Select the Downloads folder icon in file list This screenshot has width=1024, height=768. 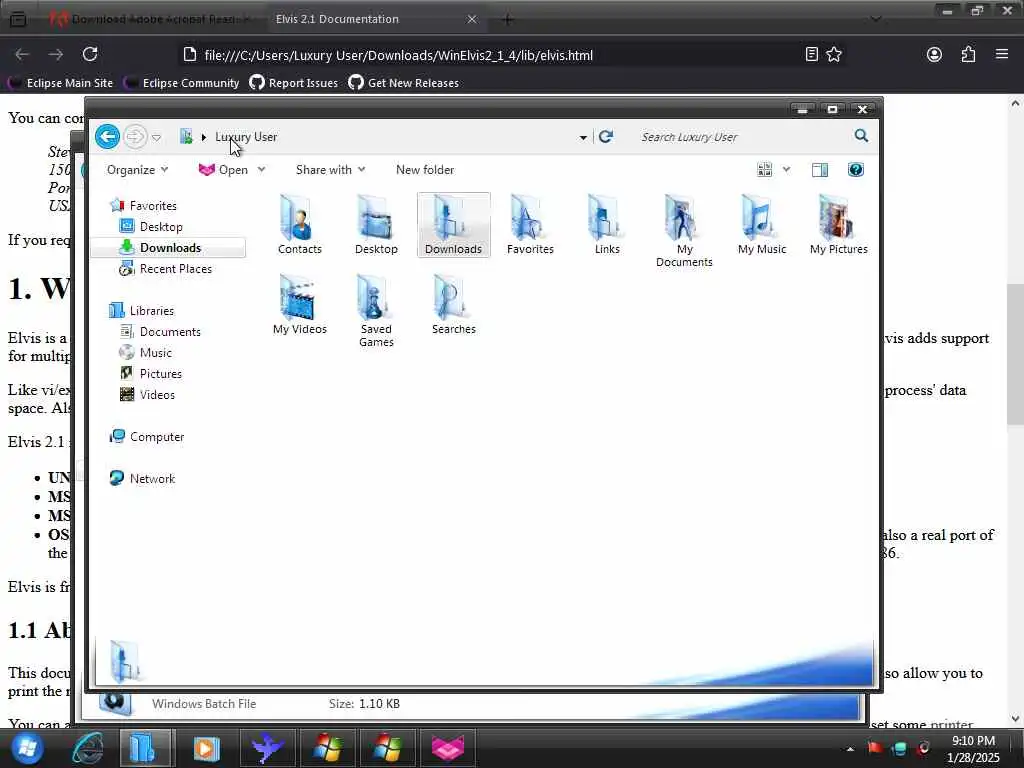[453, 225]
